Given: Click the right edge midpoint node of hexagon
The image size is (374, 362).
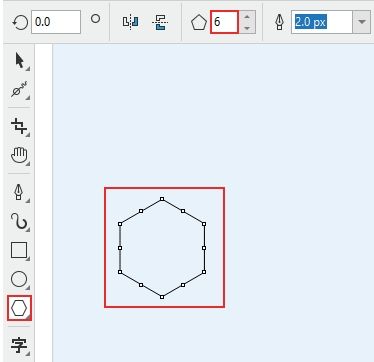Looking at the screenshot, I should click(204, 248).
